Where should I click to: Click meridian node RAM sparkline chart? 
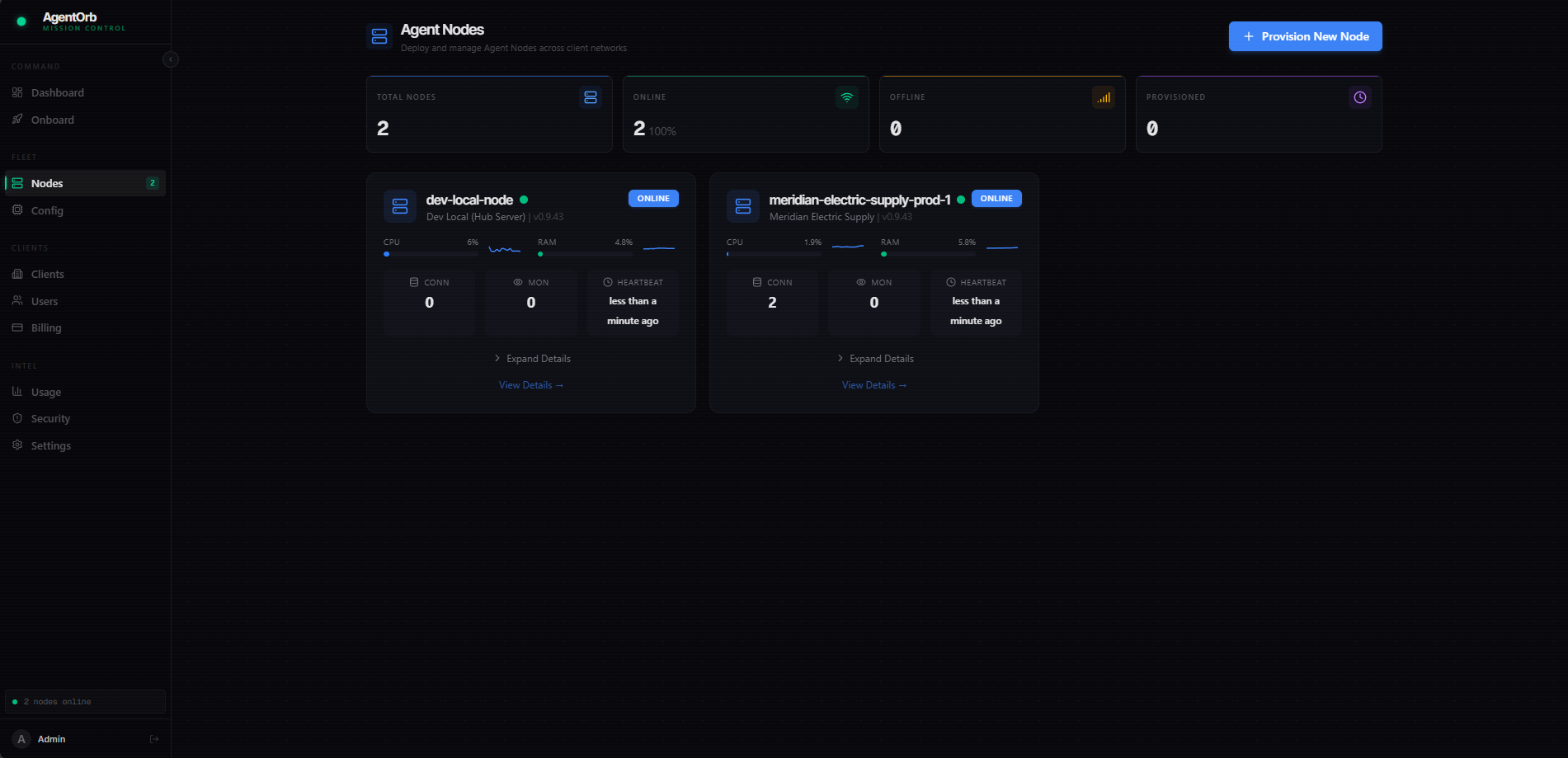click(1002, 247)
